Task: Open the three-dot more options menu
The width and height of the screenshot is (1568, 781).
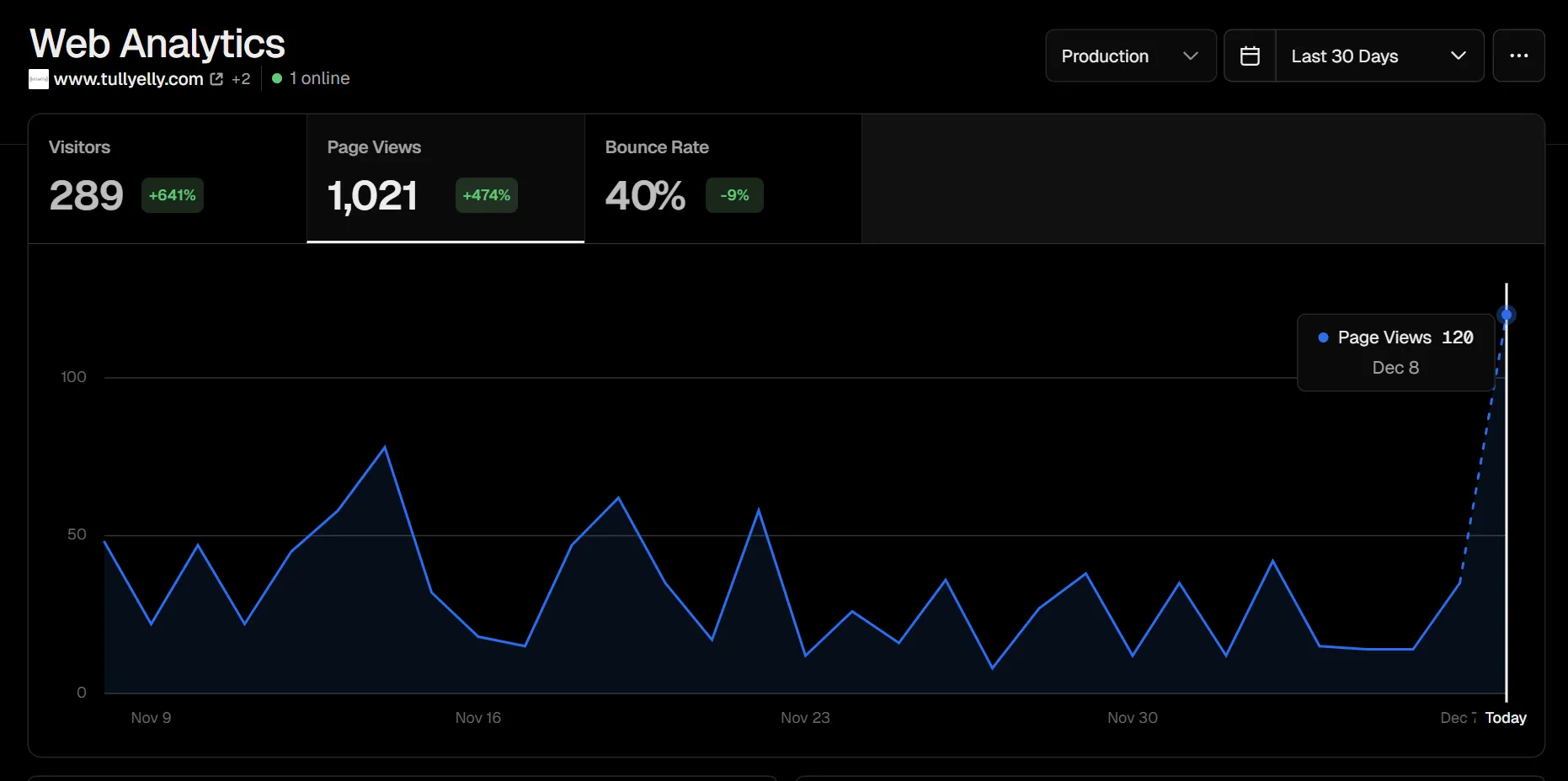Action: 1518,56
